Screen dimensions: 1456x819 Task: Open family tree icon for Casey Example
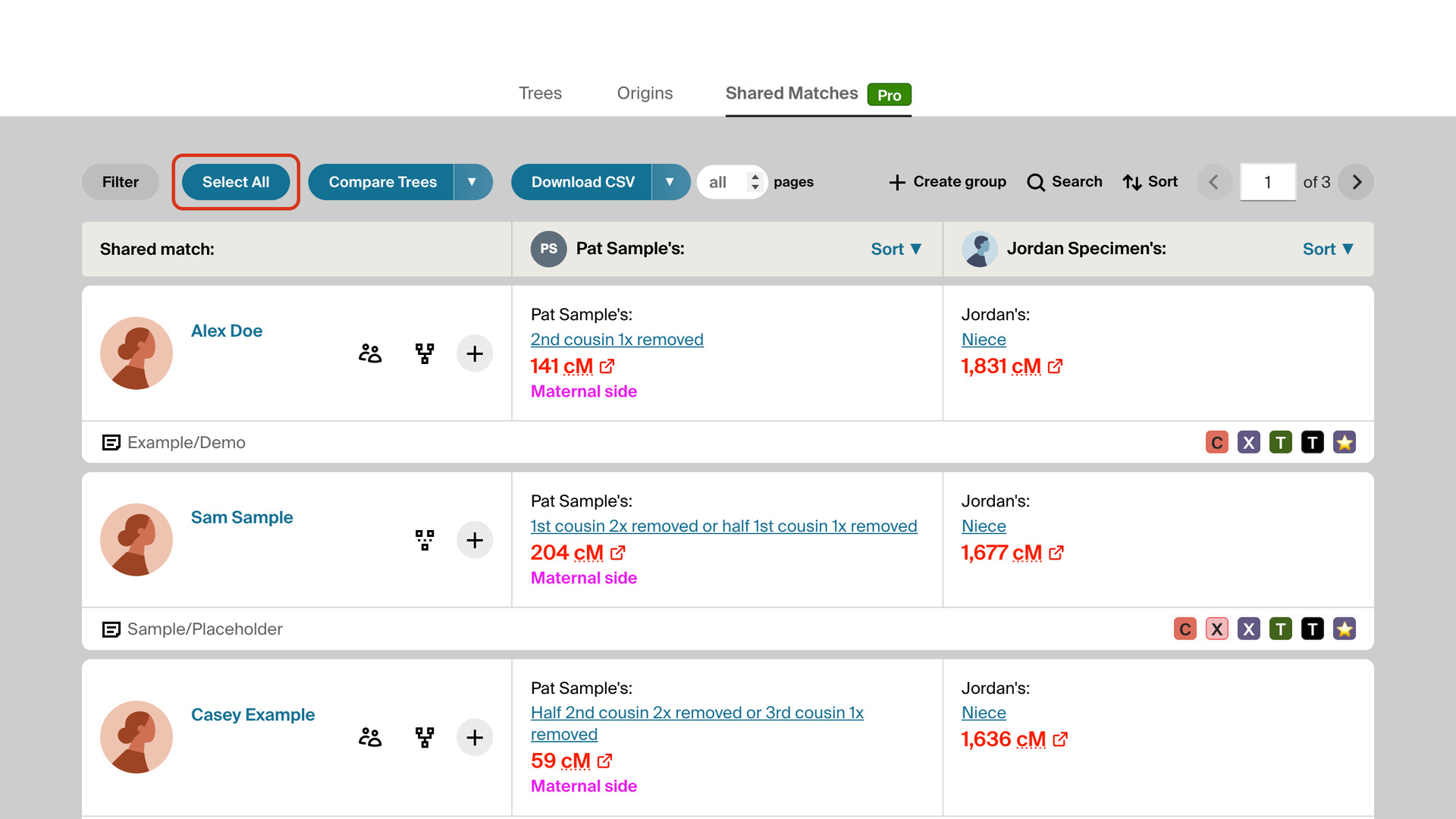pyautogui.click(x=425, y=737)
